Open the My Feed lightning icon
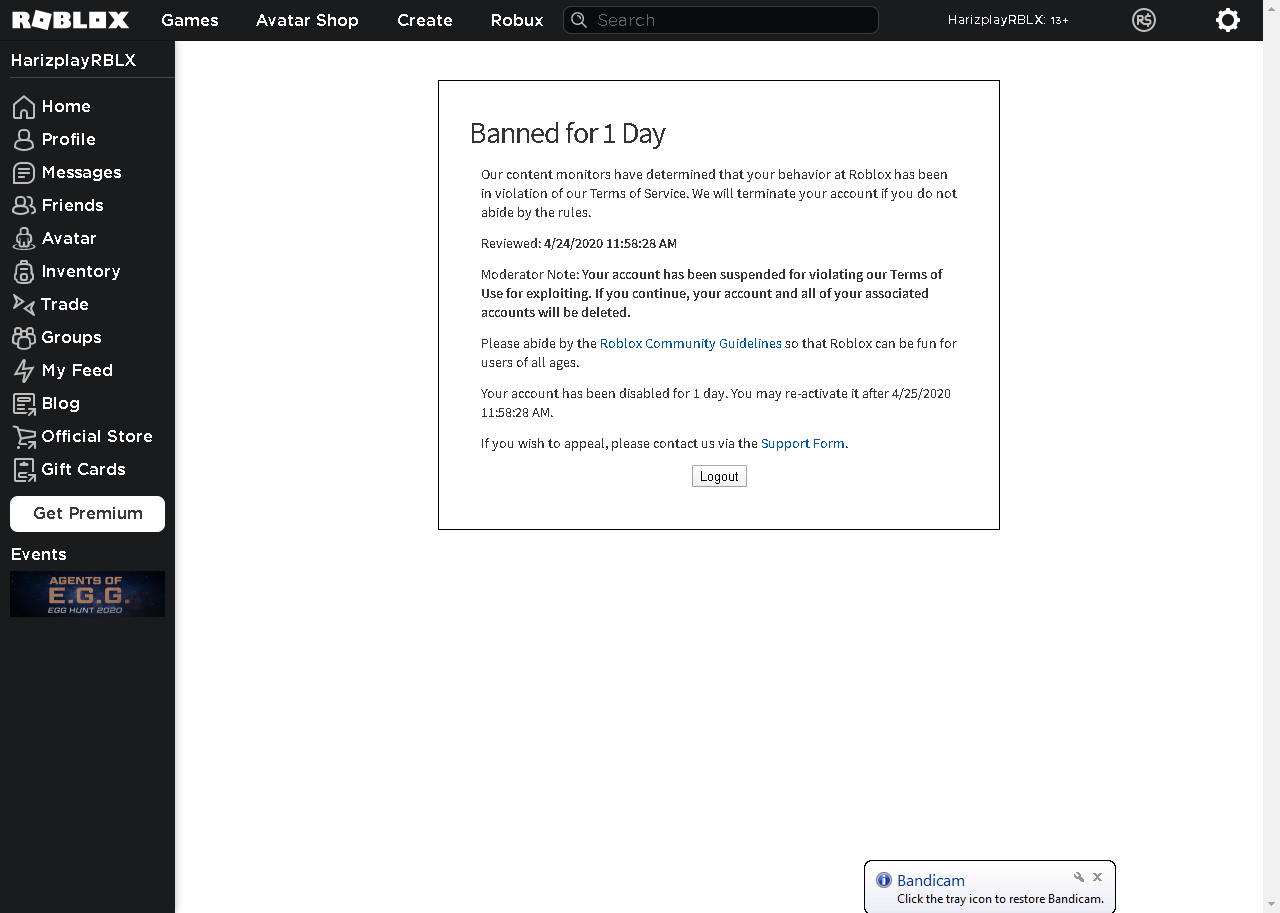 coord(24,371)
